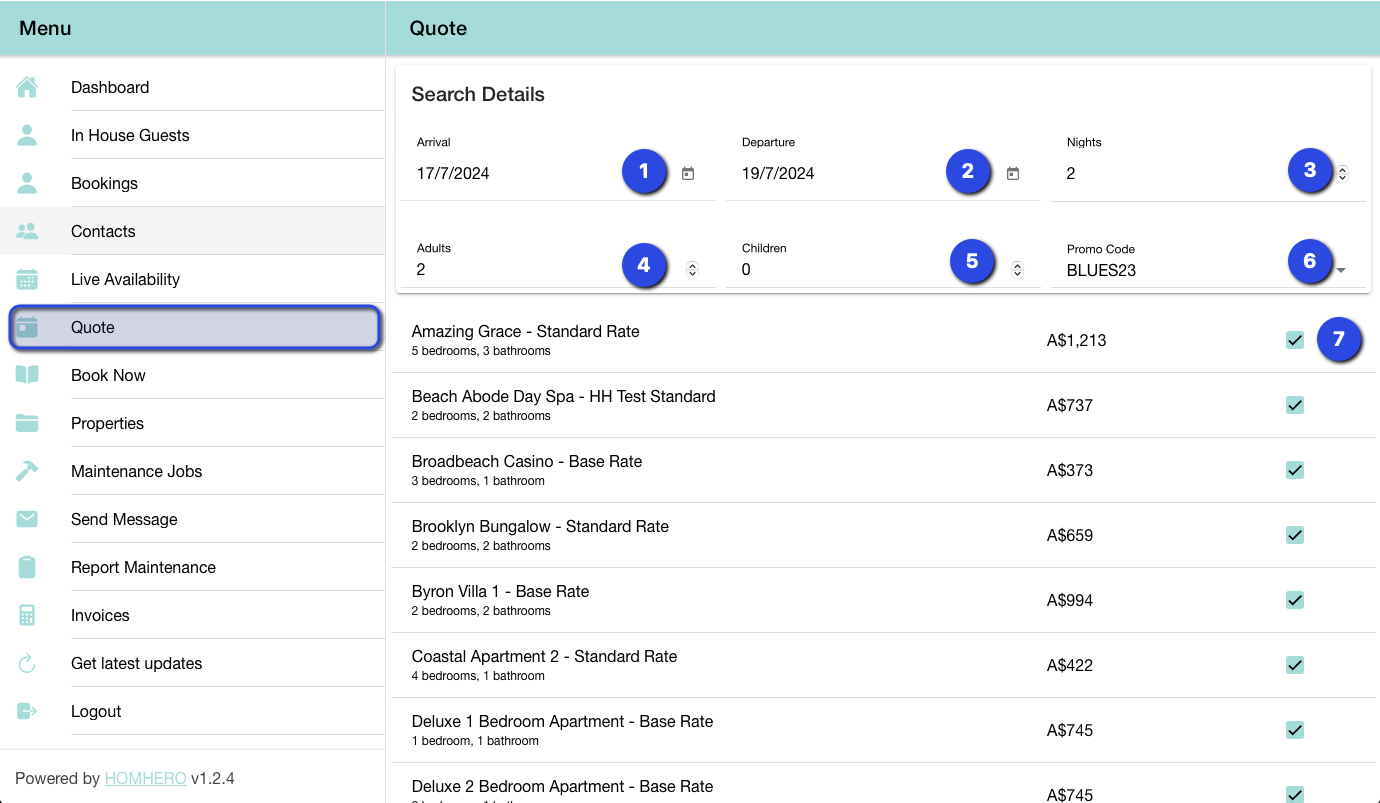Open the Arrival date calendar picker

[x=688, y=173]
